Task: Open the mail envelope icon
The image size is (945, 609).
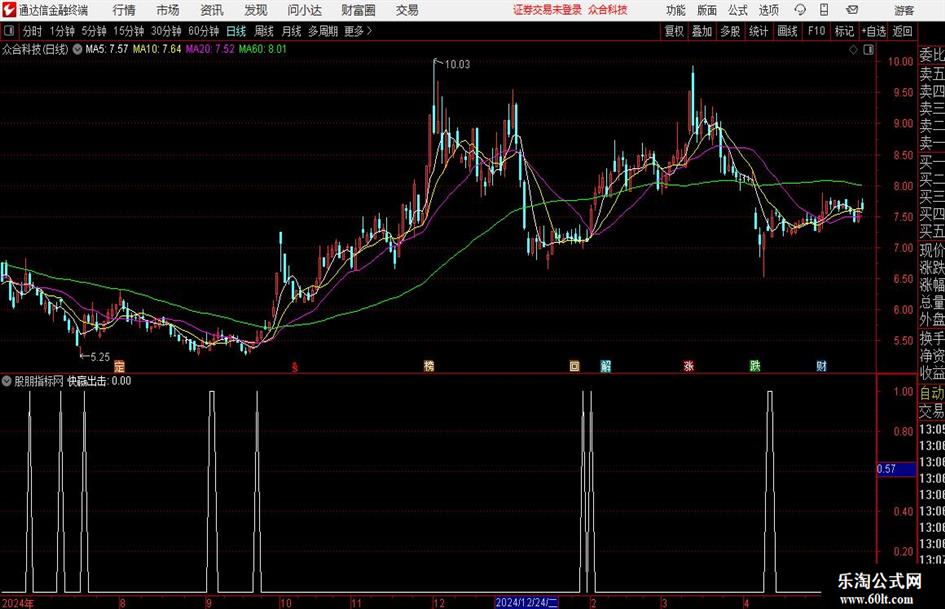Action: [852, 10]
